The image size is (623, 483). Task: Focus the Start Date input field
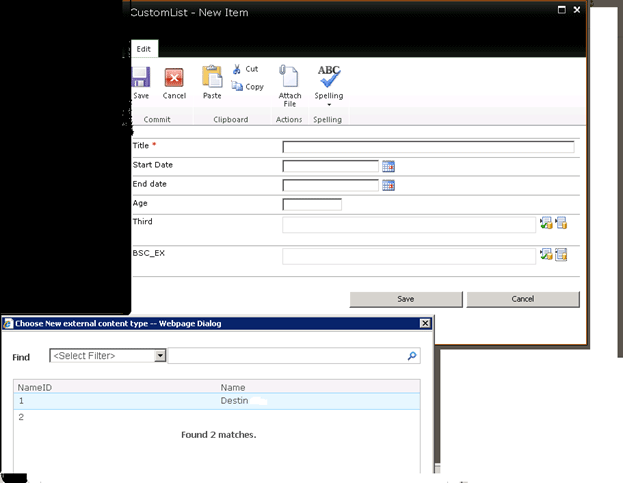tap(331, 166)
